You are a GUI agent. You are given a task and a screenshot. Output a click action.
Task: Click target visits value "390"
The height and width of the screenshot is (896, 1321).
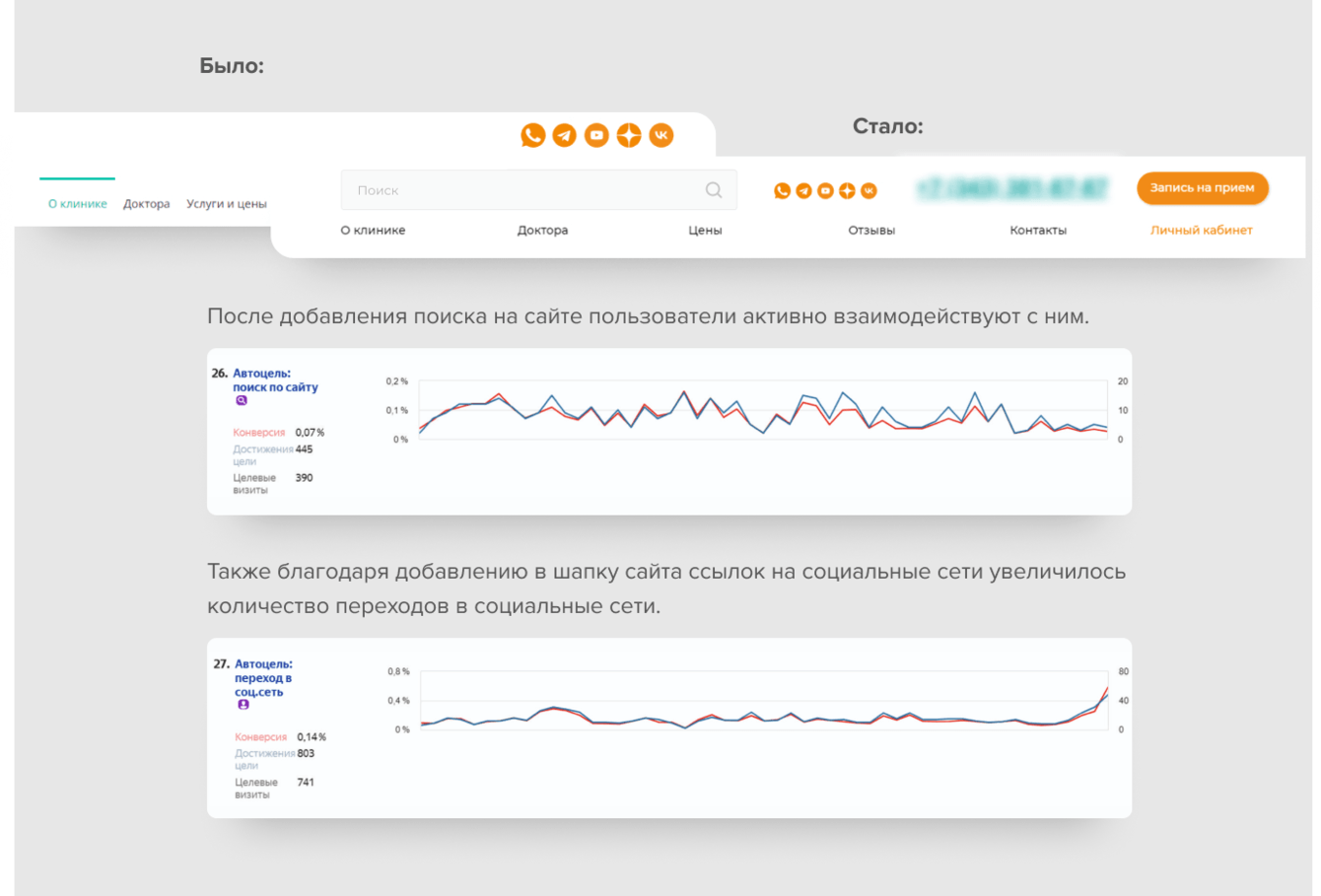tap(304, 478)
